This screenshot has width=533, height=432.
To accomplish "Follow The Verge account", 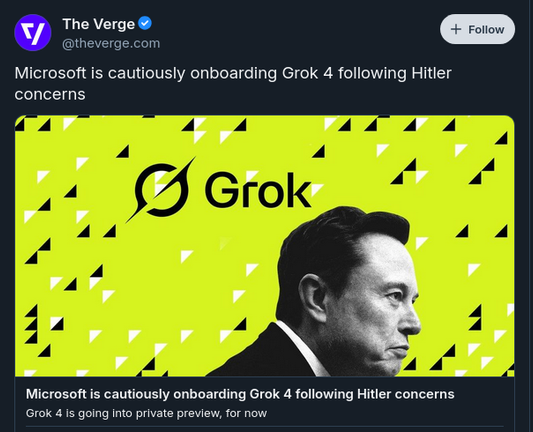I will click(x=477, y=29).
